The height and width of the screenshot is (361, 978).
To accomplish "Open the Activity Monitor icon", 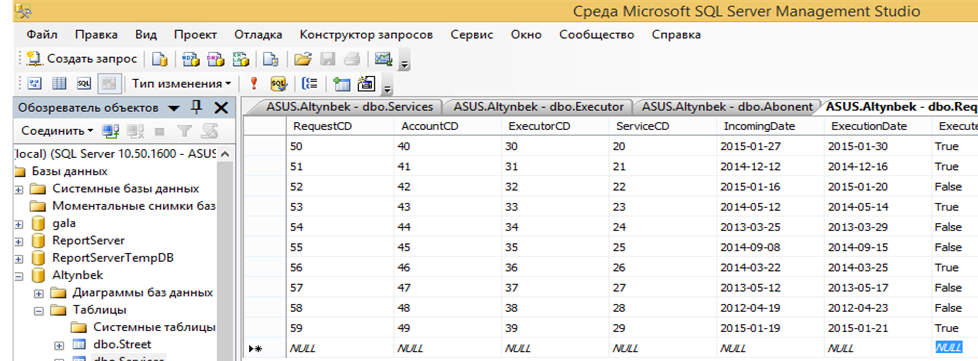I will 383,59.
